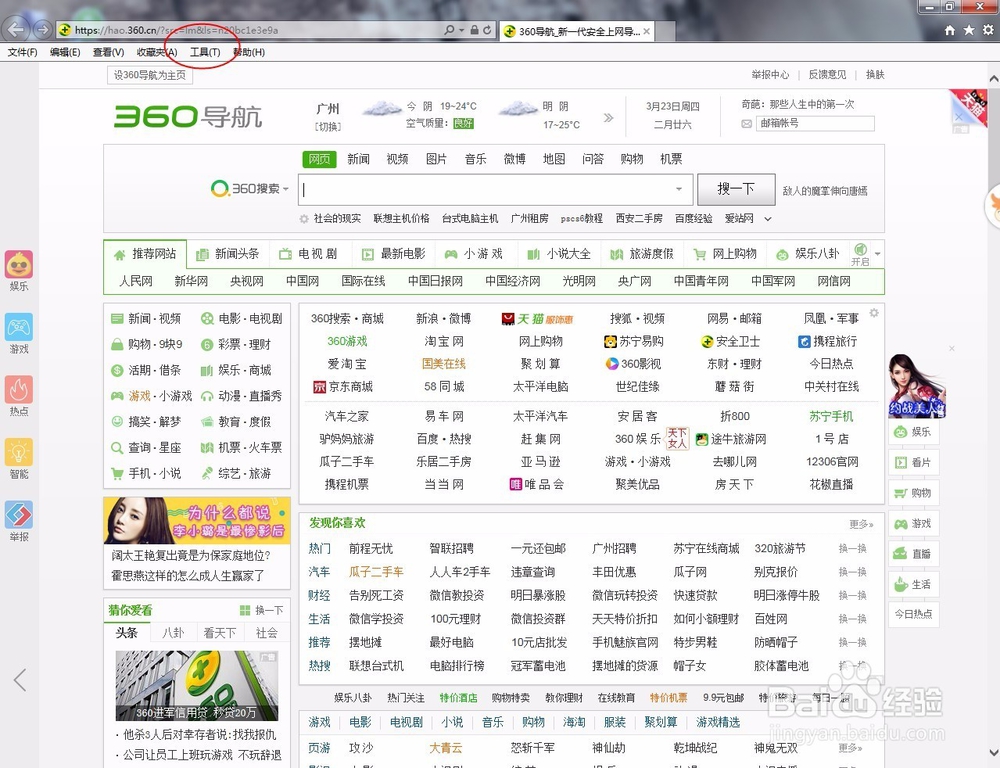The image size is (1000, 768).
Task: Click the 约战美人 game ad thumbnail
Action: pyautogui.click(x=916, y=386)
